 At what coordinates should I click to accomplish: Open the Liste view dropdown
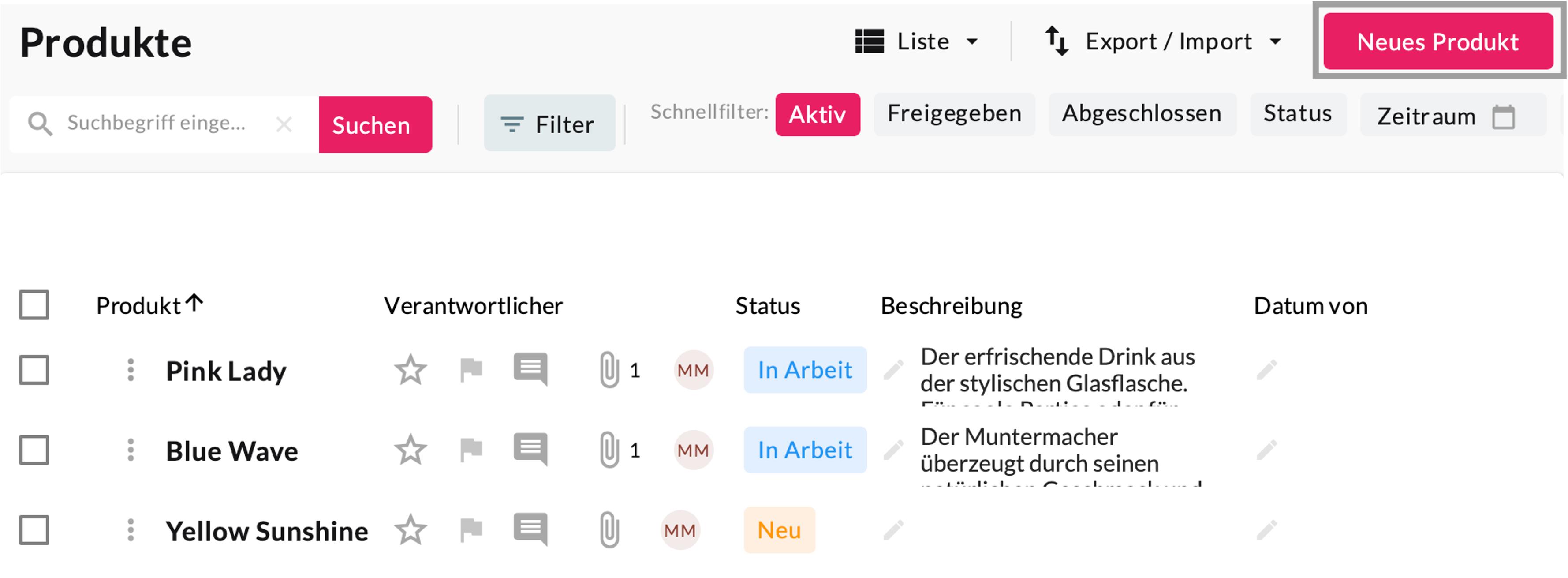pos(917,41)
